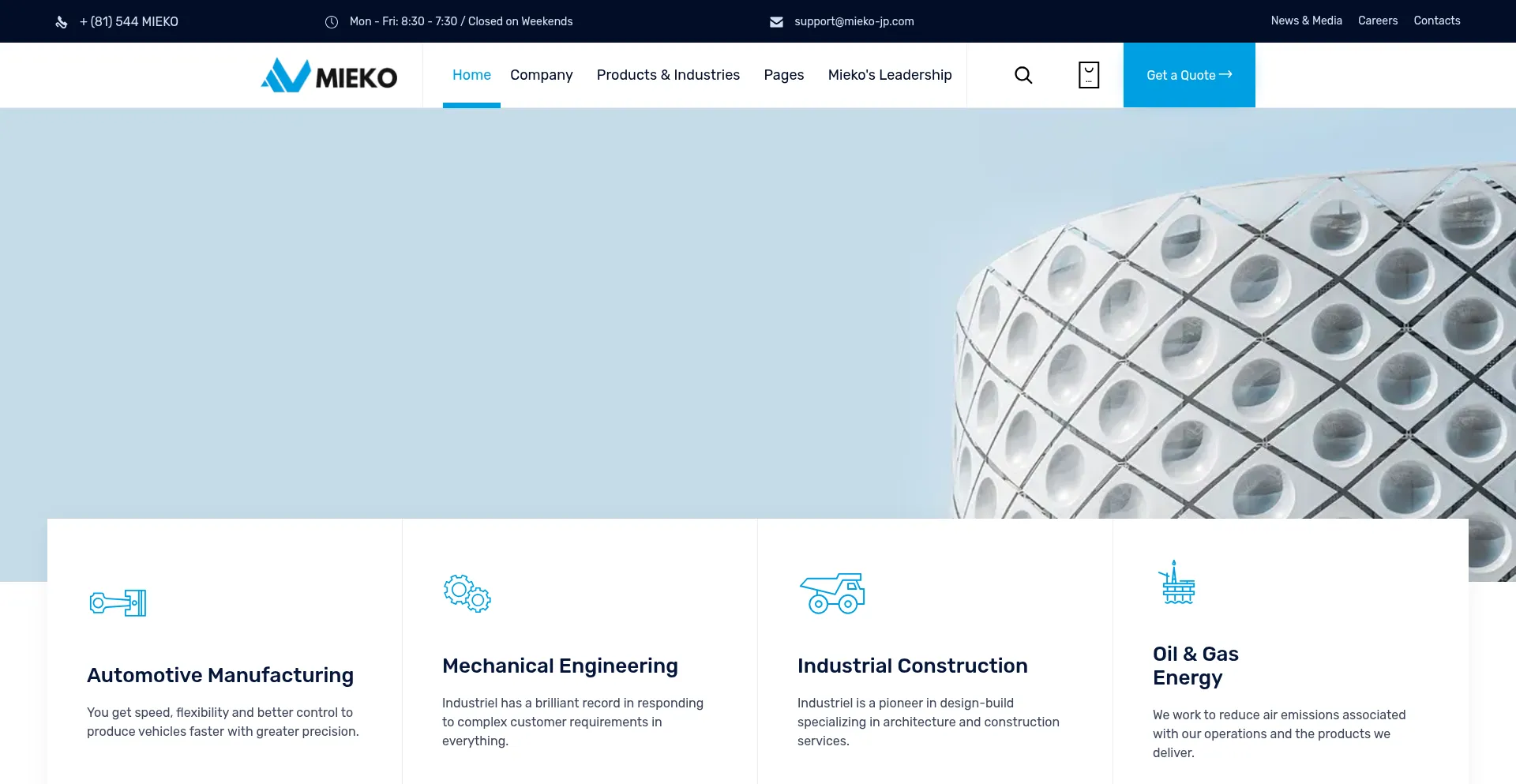This screenshot has height=784, width=1516.
Task: Go to Mieko's Leadership page
Action: click(889, 75)
